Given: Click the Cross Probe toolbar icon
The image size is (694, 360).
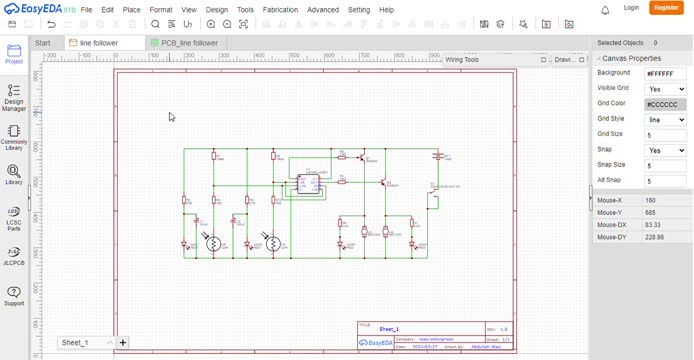Looking at the screenshot, I should [x=523, y=24].
